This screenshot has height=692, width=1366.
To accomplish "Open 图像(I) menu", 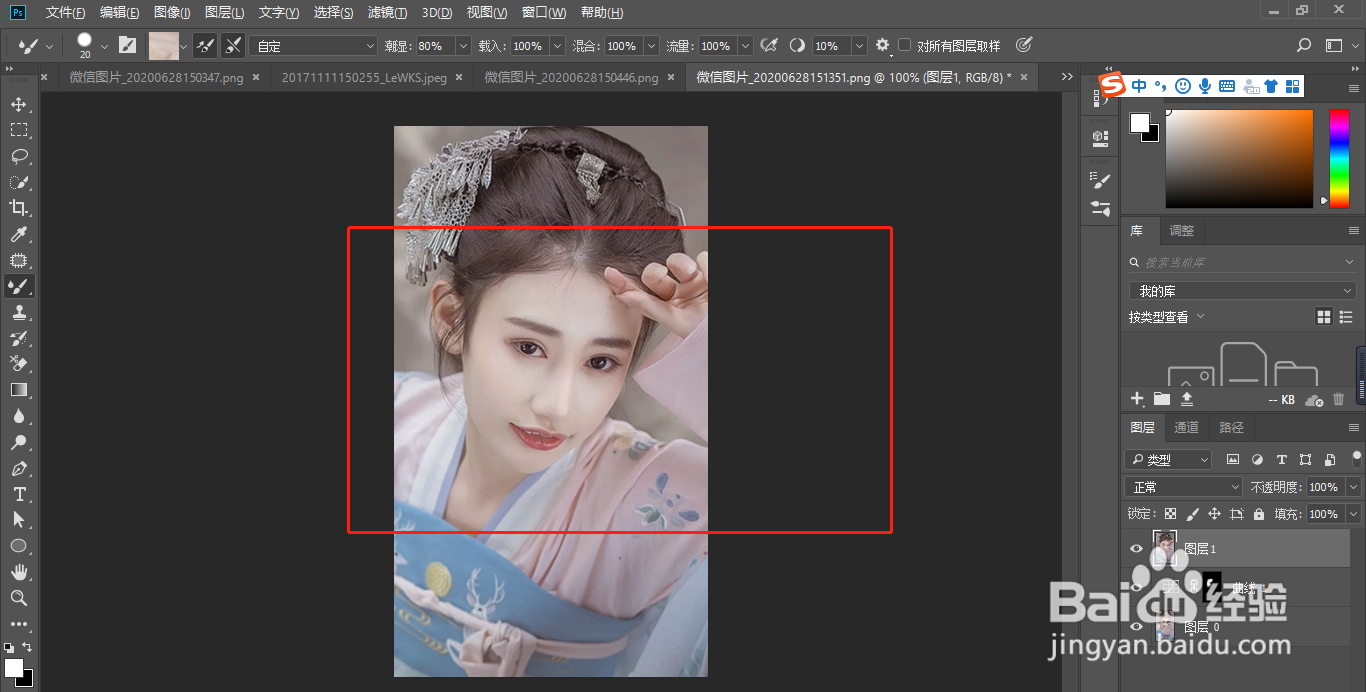I will [x=172, y=13].
